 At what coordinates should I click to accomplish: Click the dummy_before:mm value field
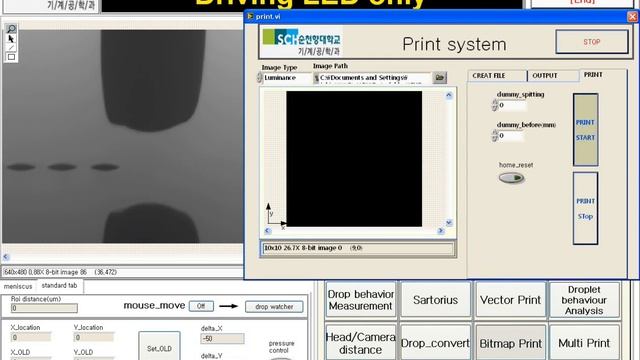[511, 136]
